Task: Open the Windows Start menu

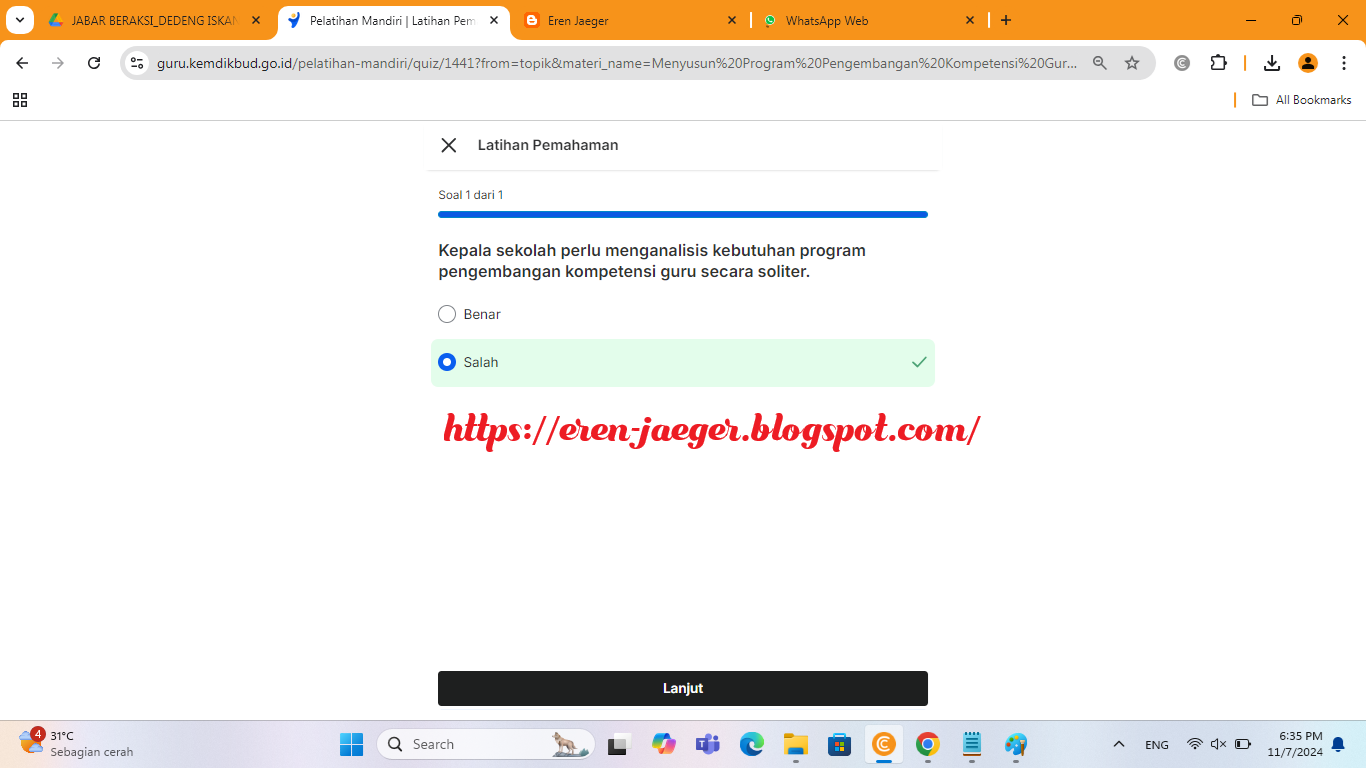Action: pyautogui.click(x=352, y=744)
